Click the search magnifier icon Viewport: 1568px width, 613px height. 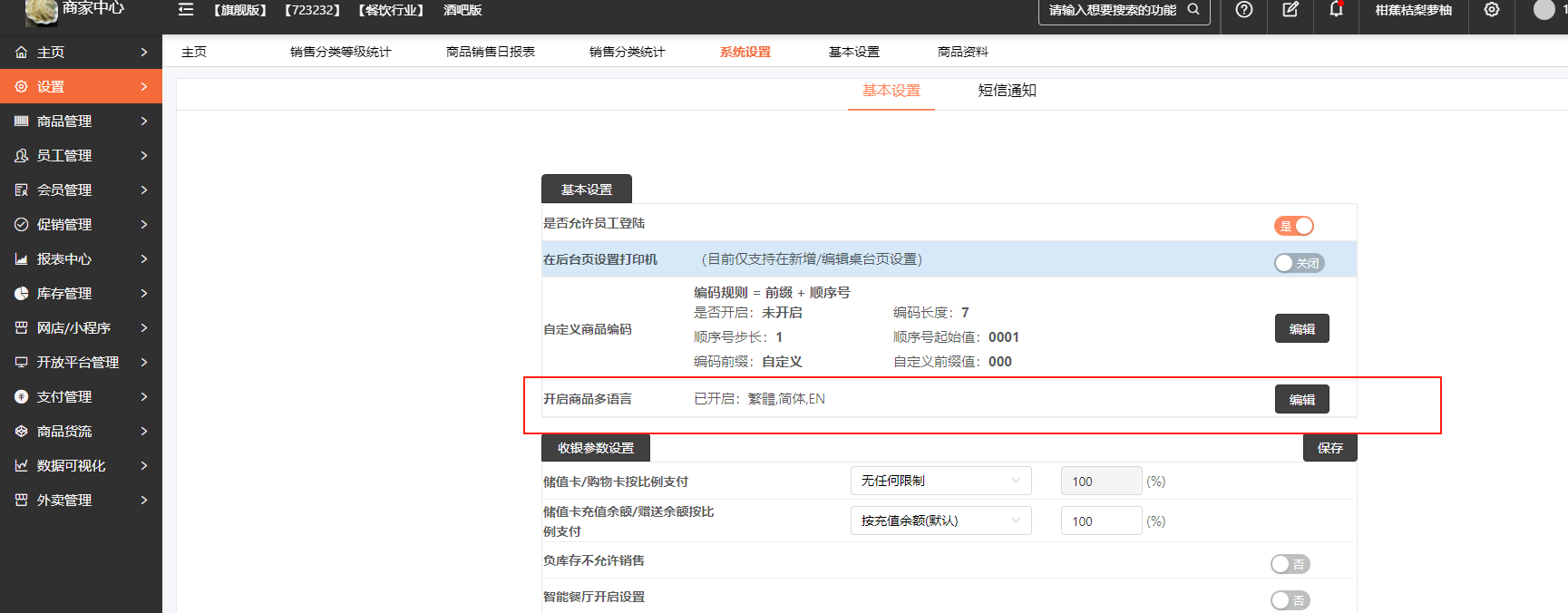click(x=1193, y=10)
